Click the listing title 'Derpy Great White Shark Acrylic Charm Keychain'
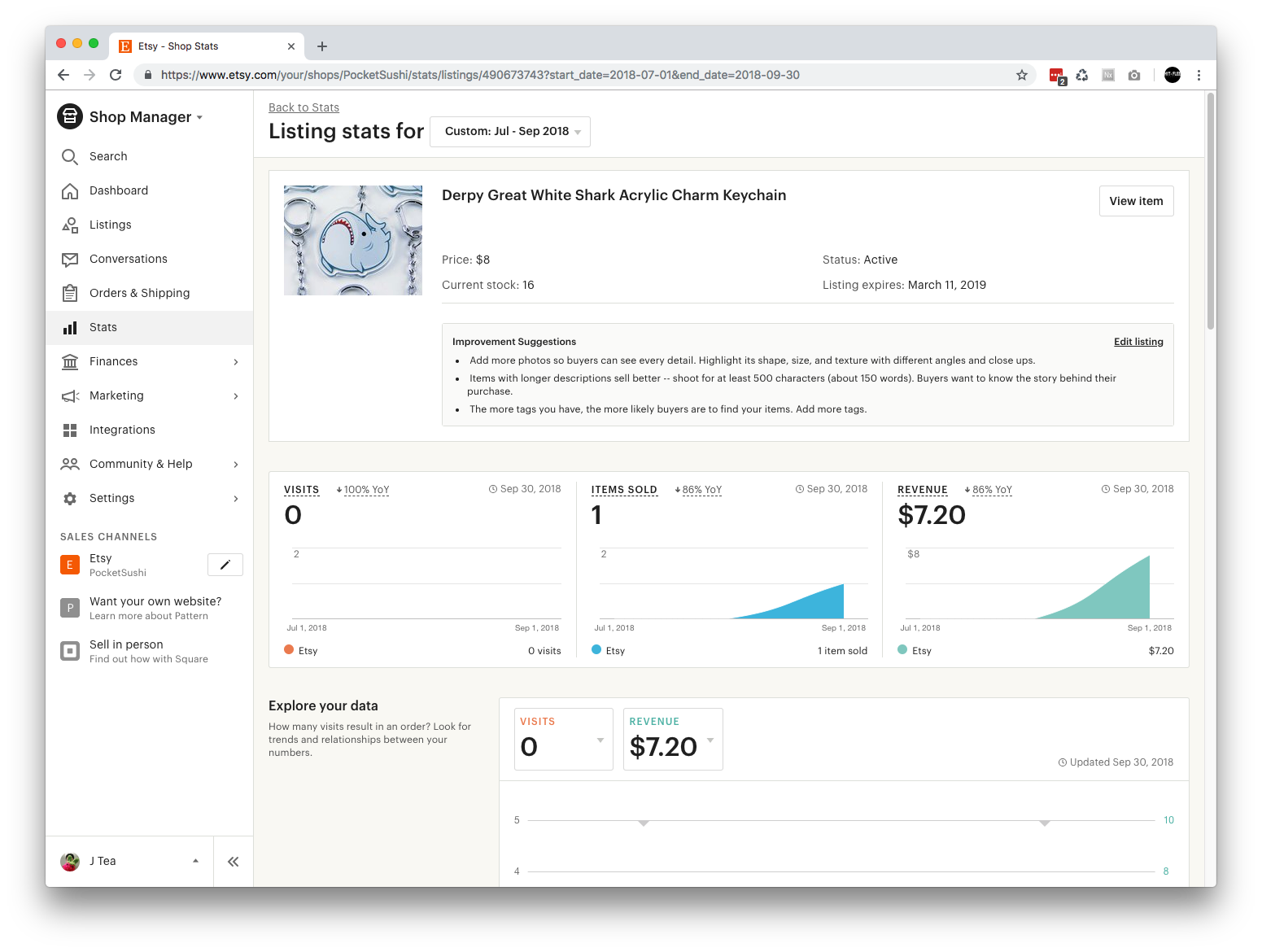1262x952 pixels. tap(614, 195)
